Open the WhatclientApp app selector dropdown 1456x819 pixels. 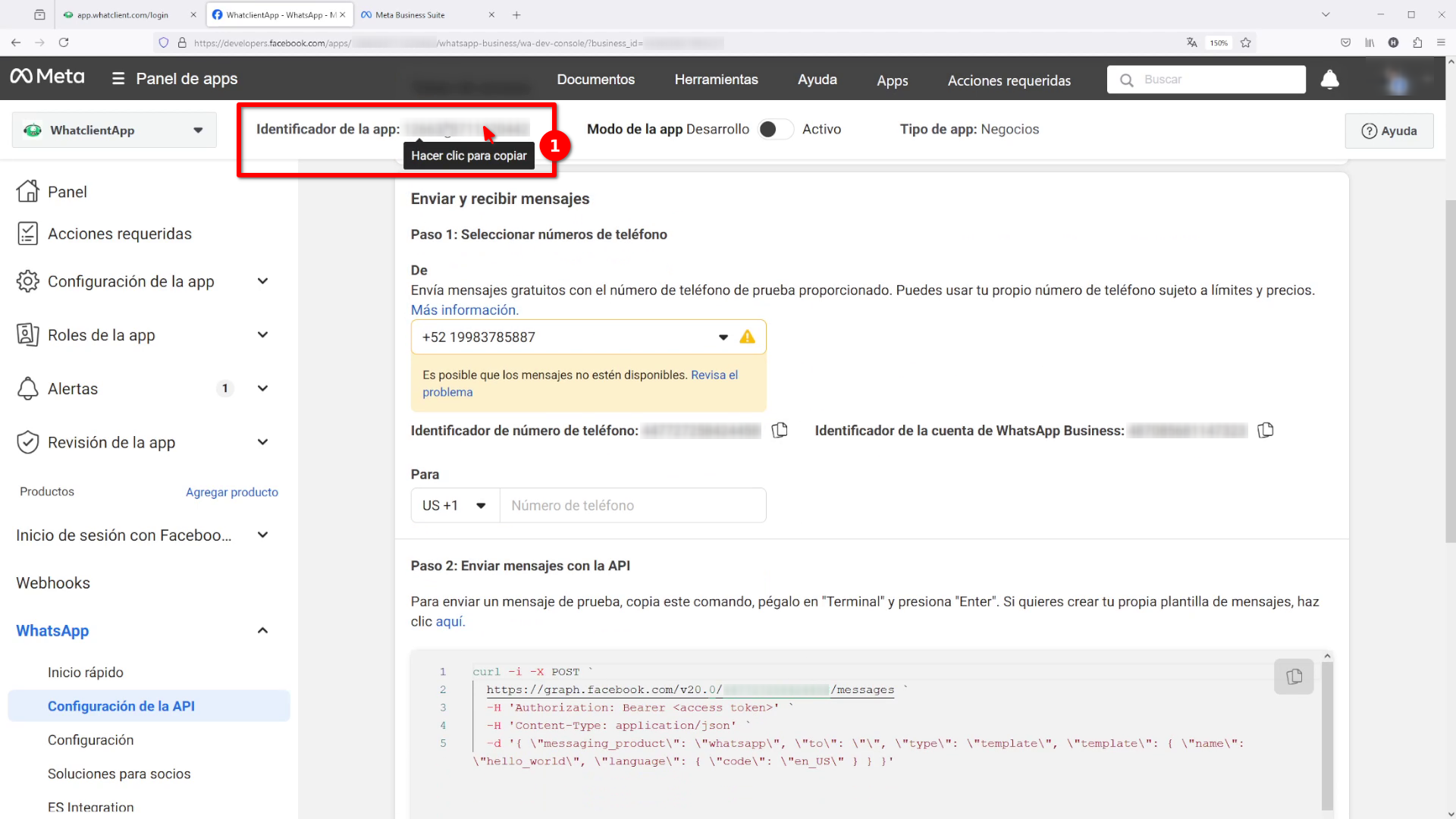click(x=115, y=130)
